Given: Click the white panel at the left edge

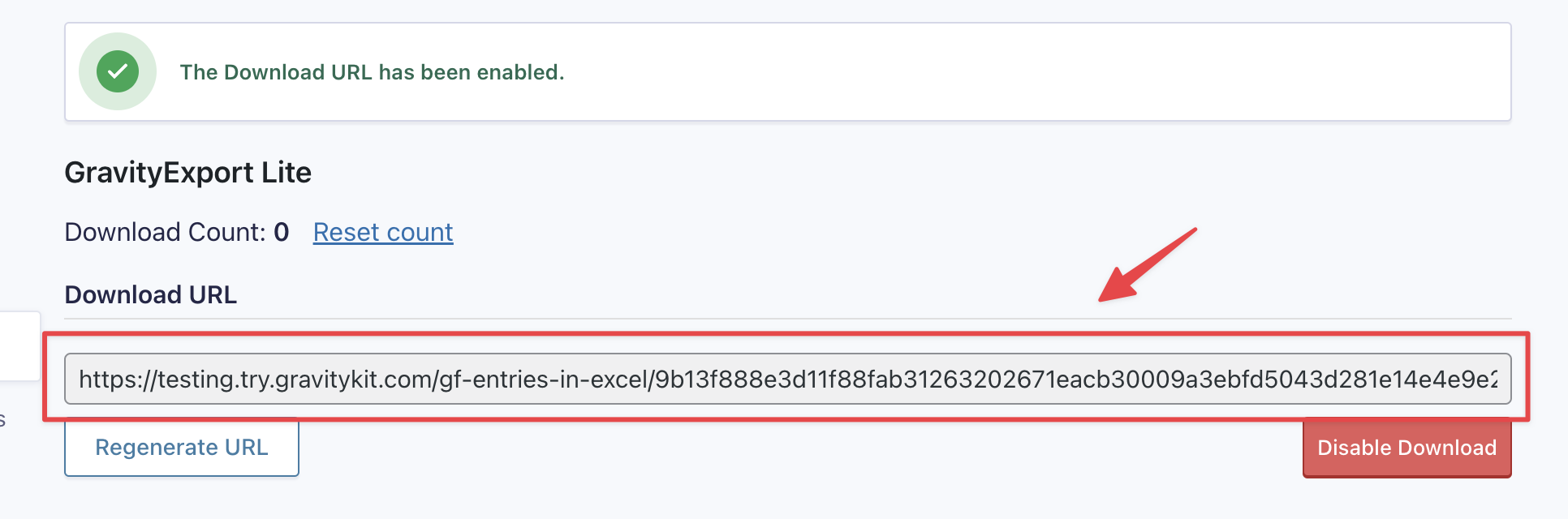Looking at the screenshot, I should coord(19,345).
